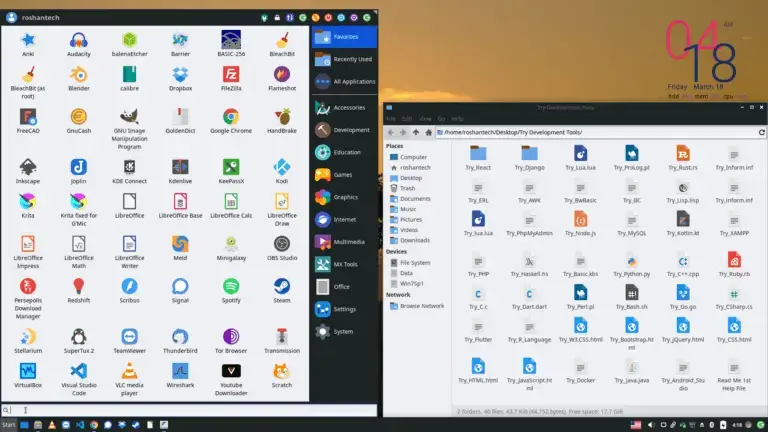Open LibreOffice Calc
The width and height of the screenshot is (768, 432).
tap(231, 206)
